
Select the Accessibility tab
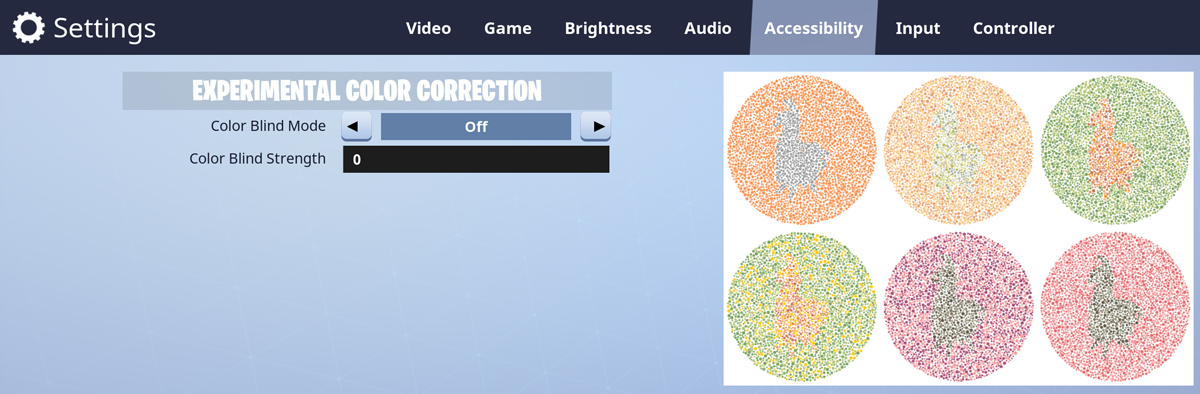click(813, 28)
